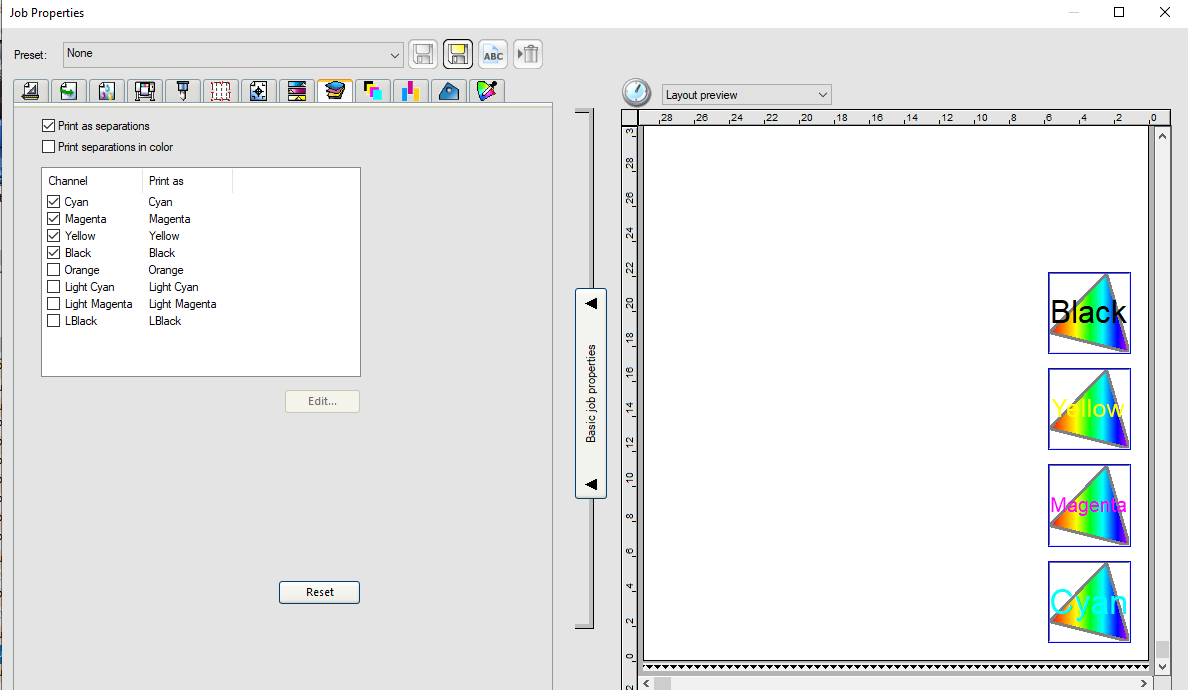
Task: Open the ink bar chart tab icon
Action: click(410, 91)
